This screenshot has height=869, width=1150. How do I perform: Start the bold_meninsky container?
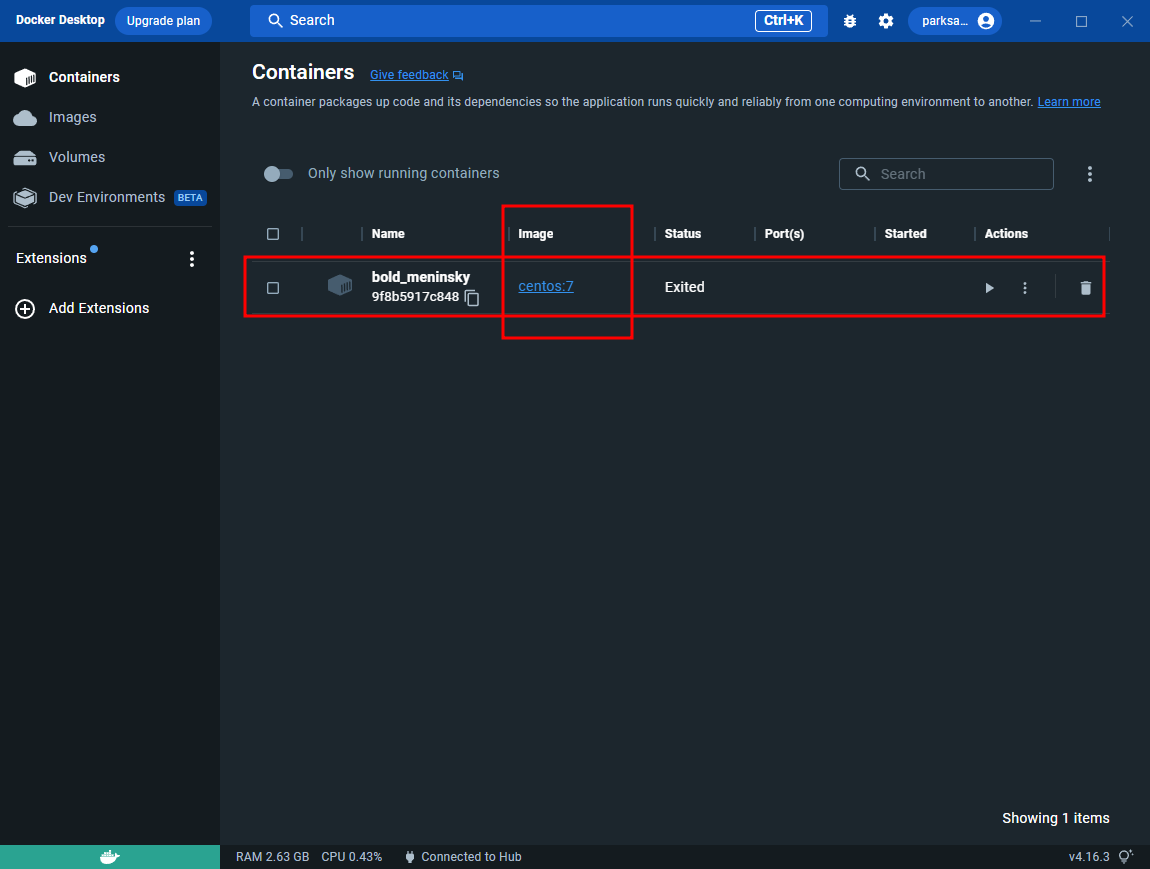pos(989,288)
